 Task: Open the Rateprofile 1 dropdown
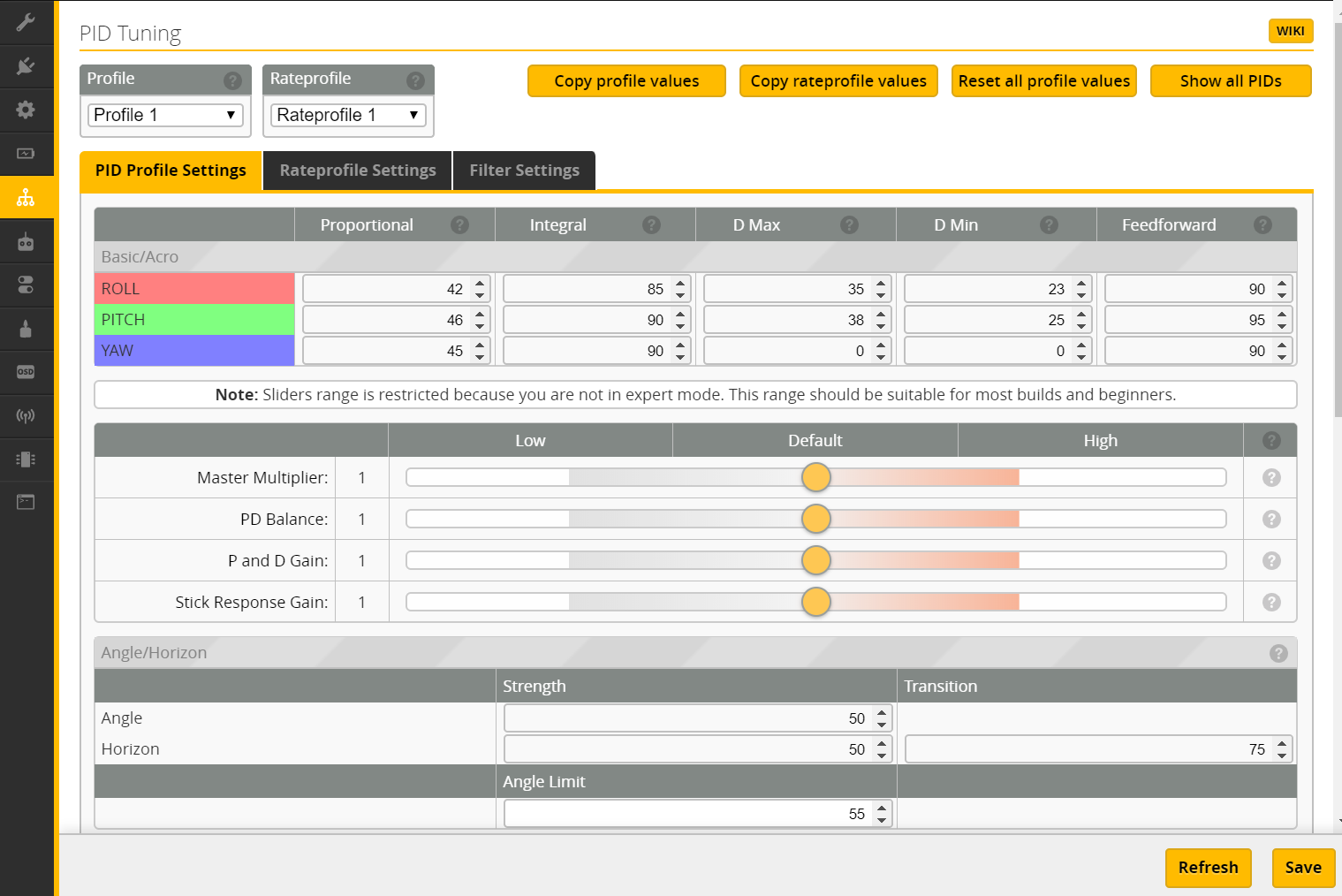tap(348, 115)
